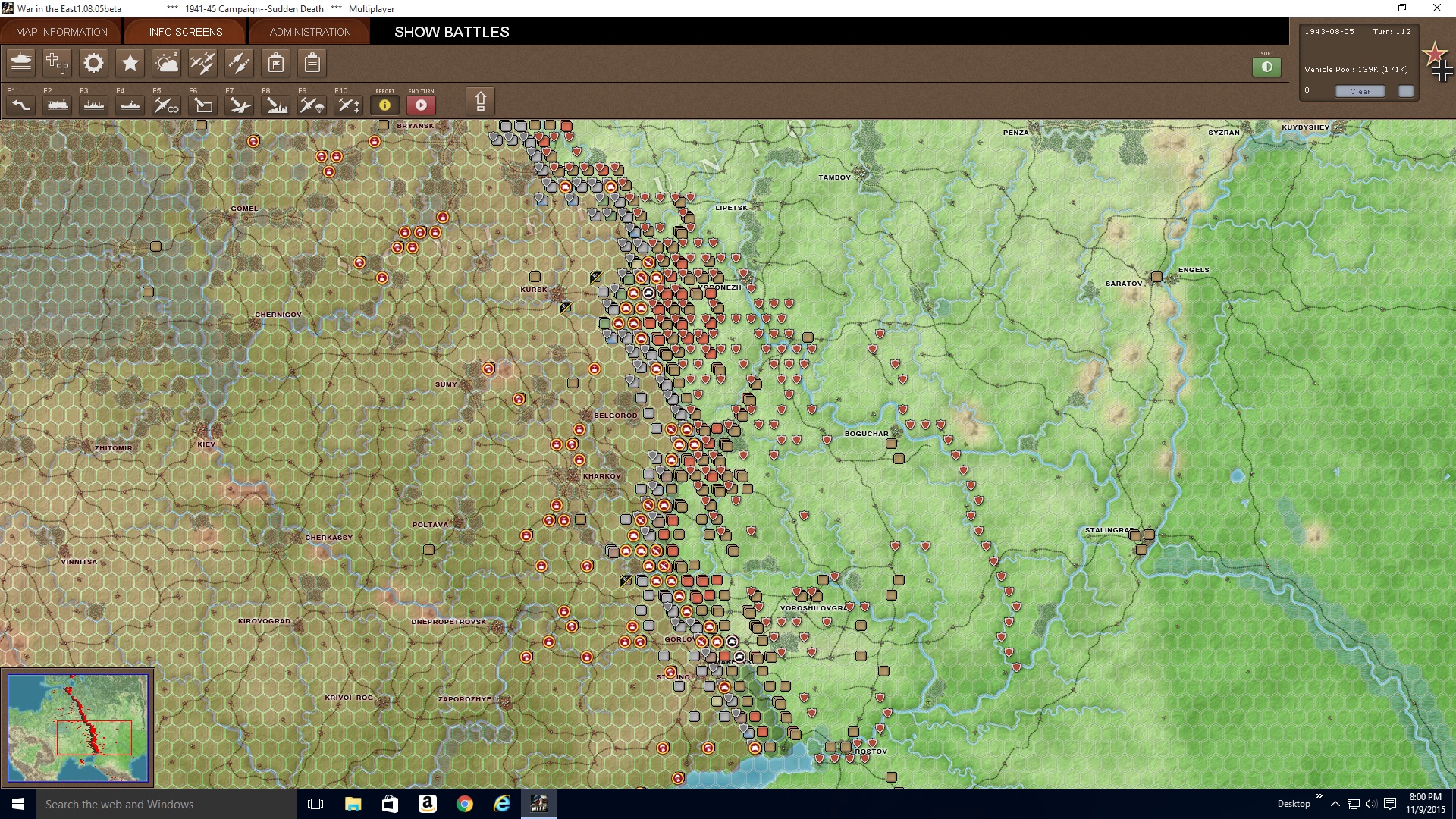Click the up-arrow collapse toolbar button
The height and width of the screenshot is (819, 1456).
480,101
